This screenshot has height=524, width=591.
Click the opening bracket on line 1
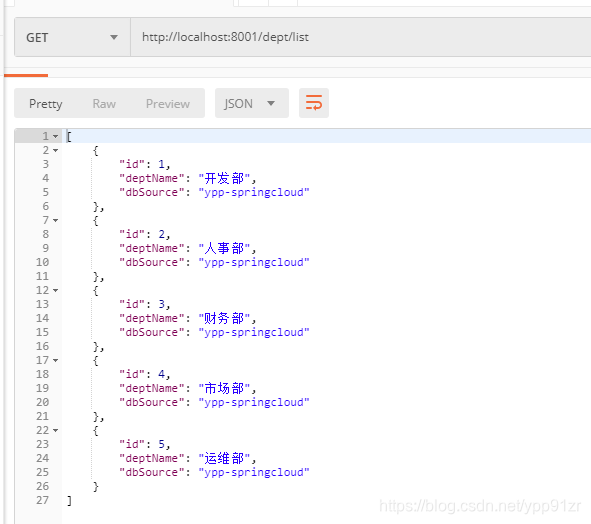[x=69, y=136]
